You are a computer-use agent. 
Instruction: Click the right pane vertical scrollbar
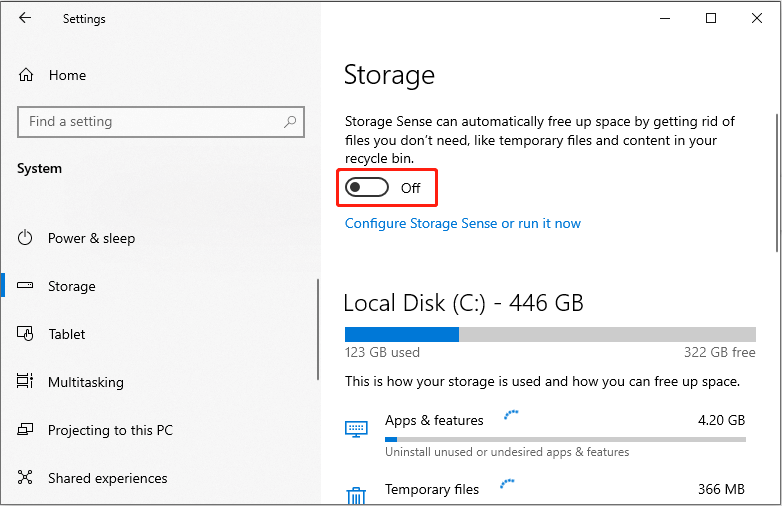(x=778, y=200)
